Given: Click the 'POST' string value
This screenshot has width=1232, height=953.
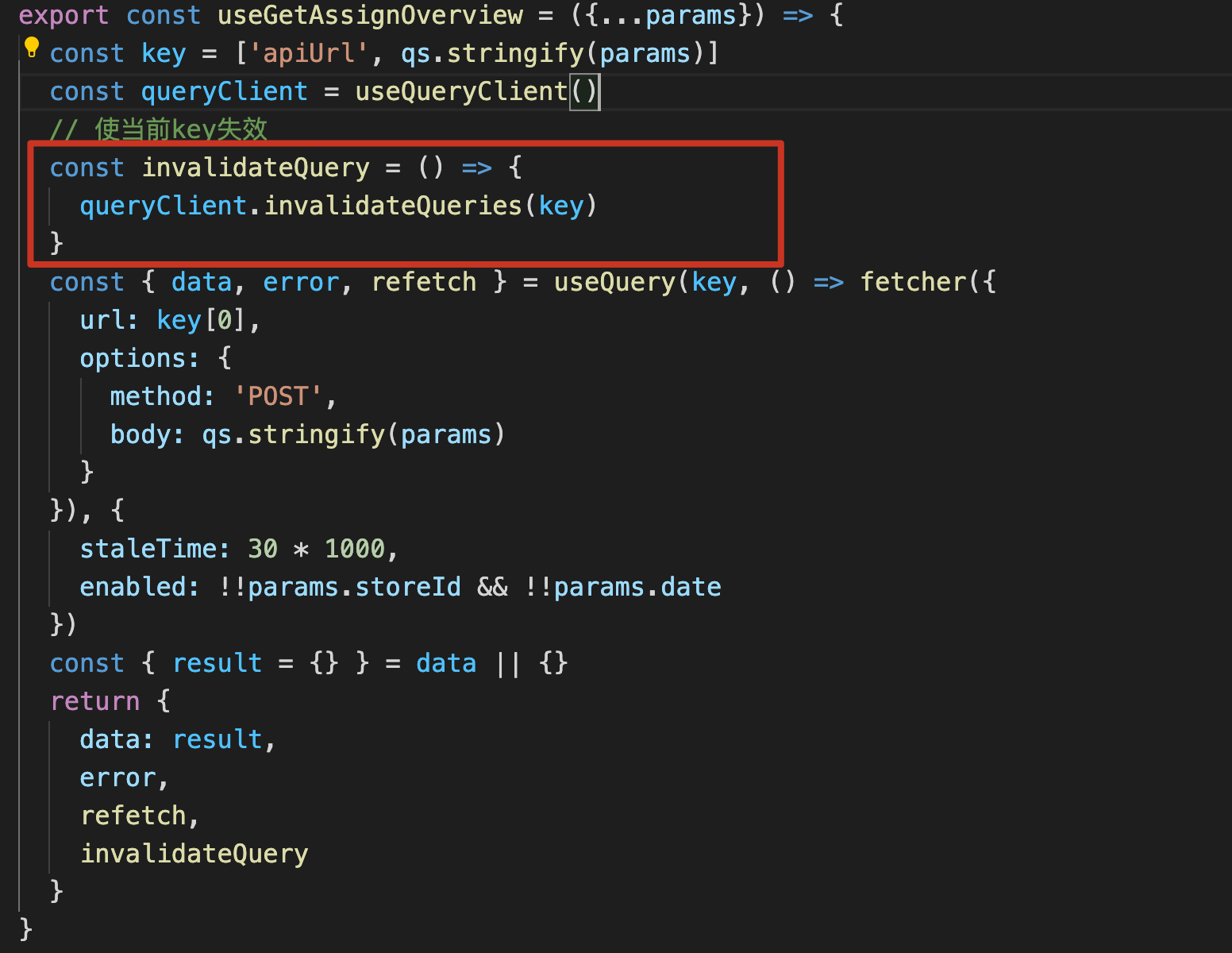Looking at the screenshot, I should pos(278,396).
